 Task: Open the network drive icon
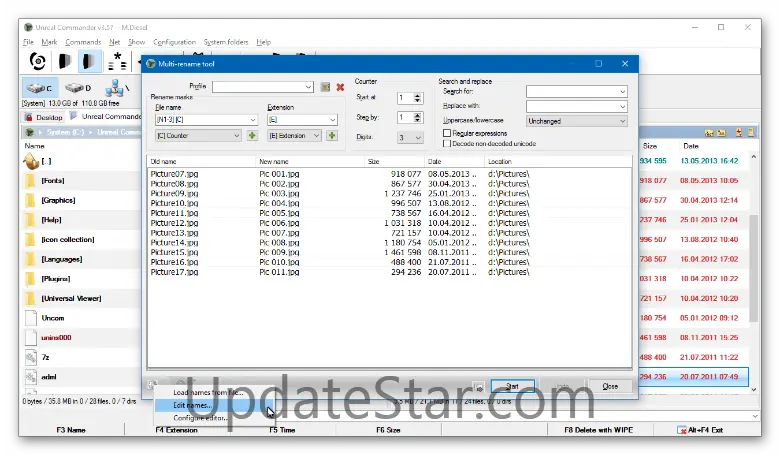(x=114, y=88)
